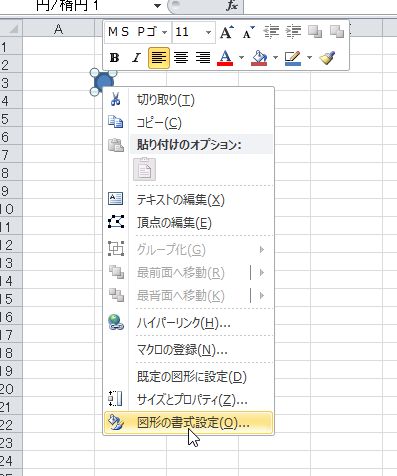Expand グループ化(G) submenu arrow

pyautogui.click(x=262, y=249)
